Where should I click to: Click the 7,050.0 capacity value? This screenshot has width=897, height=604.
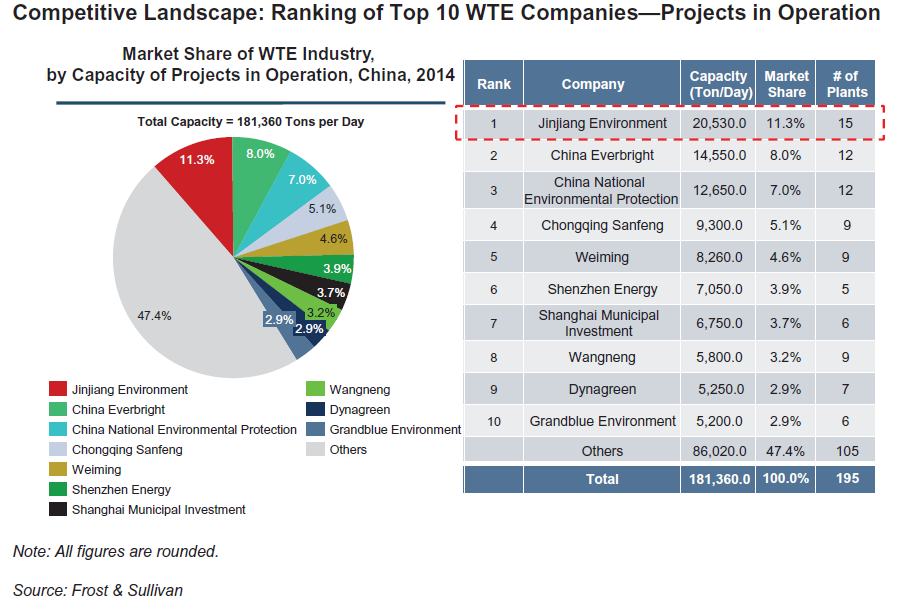(x=719, y=289)
